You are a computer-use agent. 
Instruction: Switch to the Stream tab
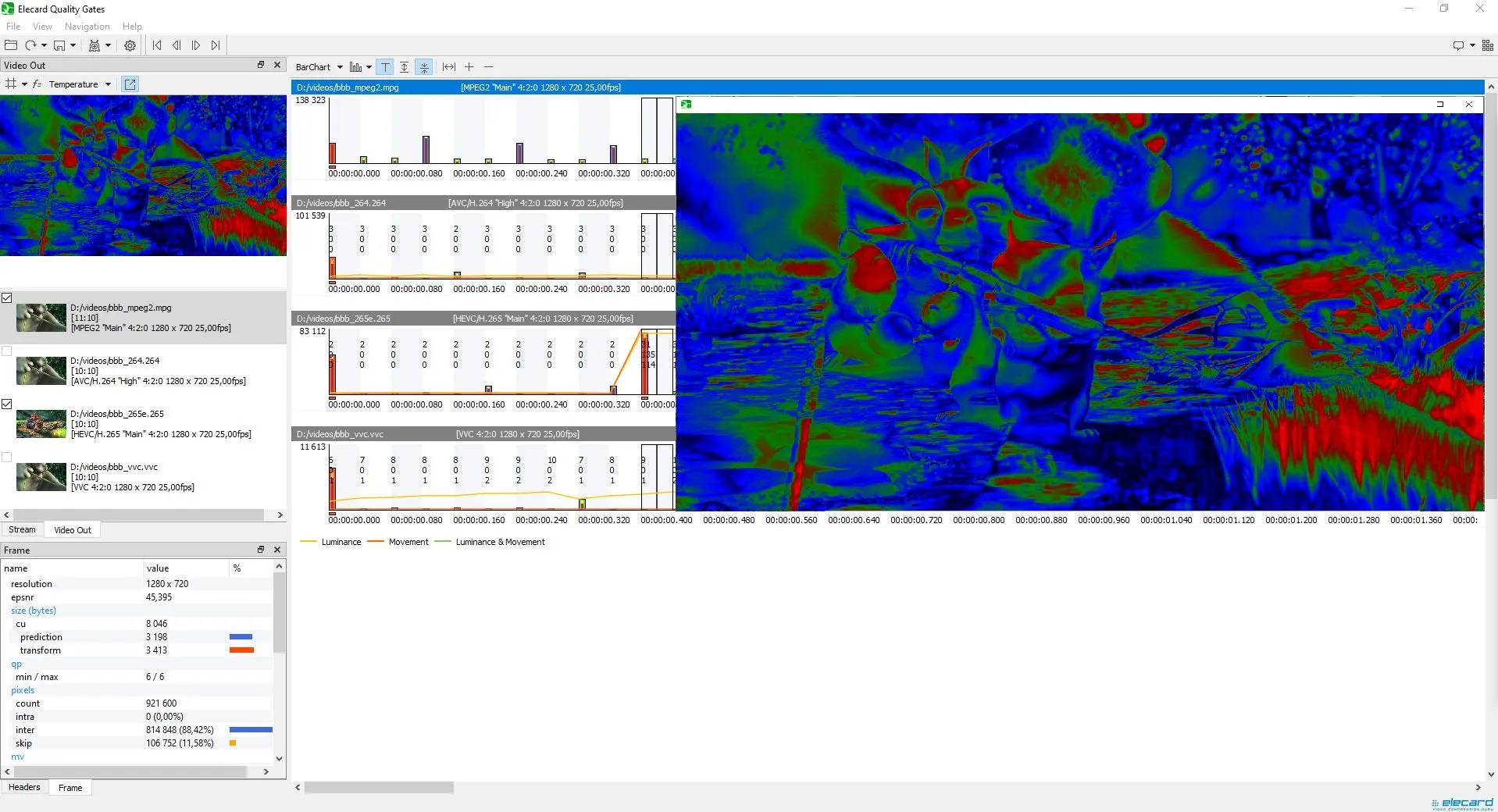point(22,529)
